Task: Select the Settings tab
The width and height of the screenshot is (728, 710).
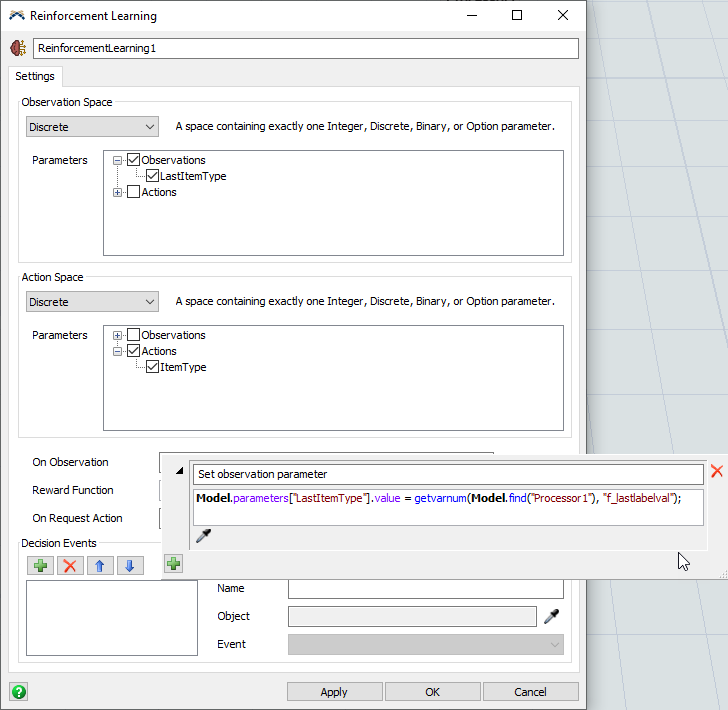Action: 35,76
